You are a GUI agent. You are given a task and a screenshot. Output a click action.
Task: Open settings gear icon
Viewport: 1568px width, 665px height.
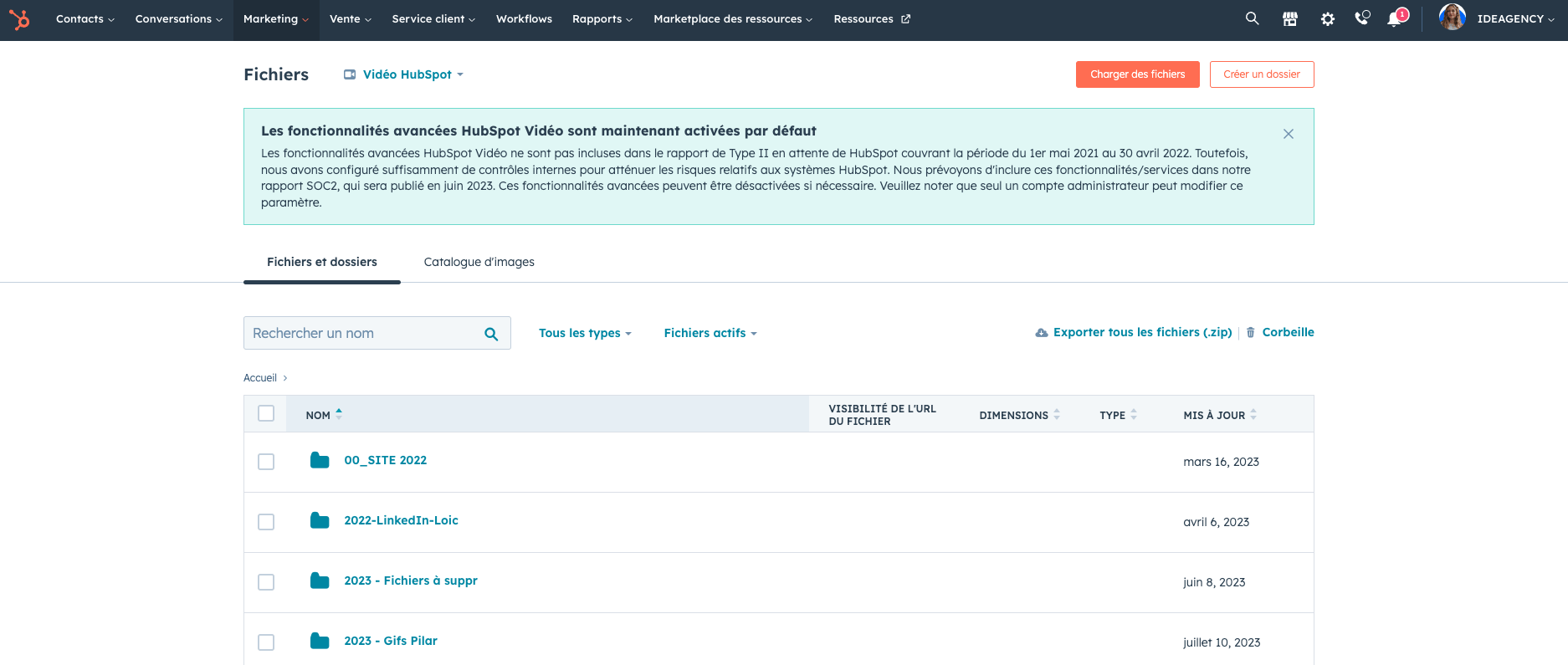(1327, 19)
